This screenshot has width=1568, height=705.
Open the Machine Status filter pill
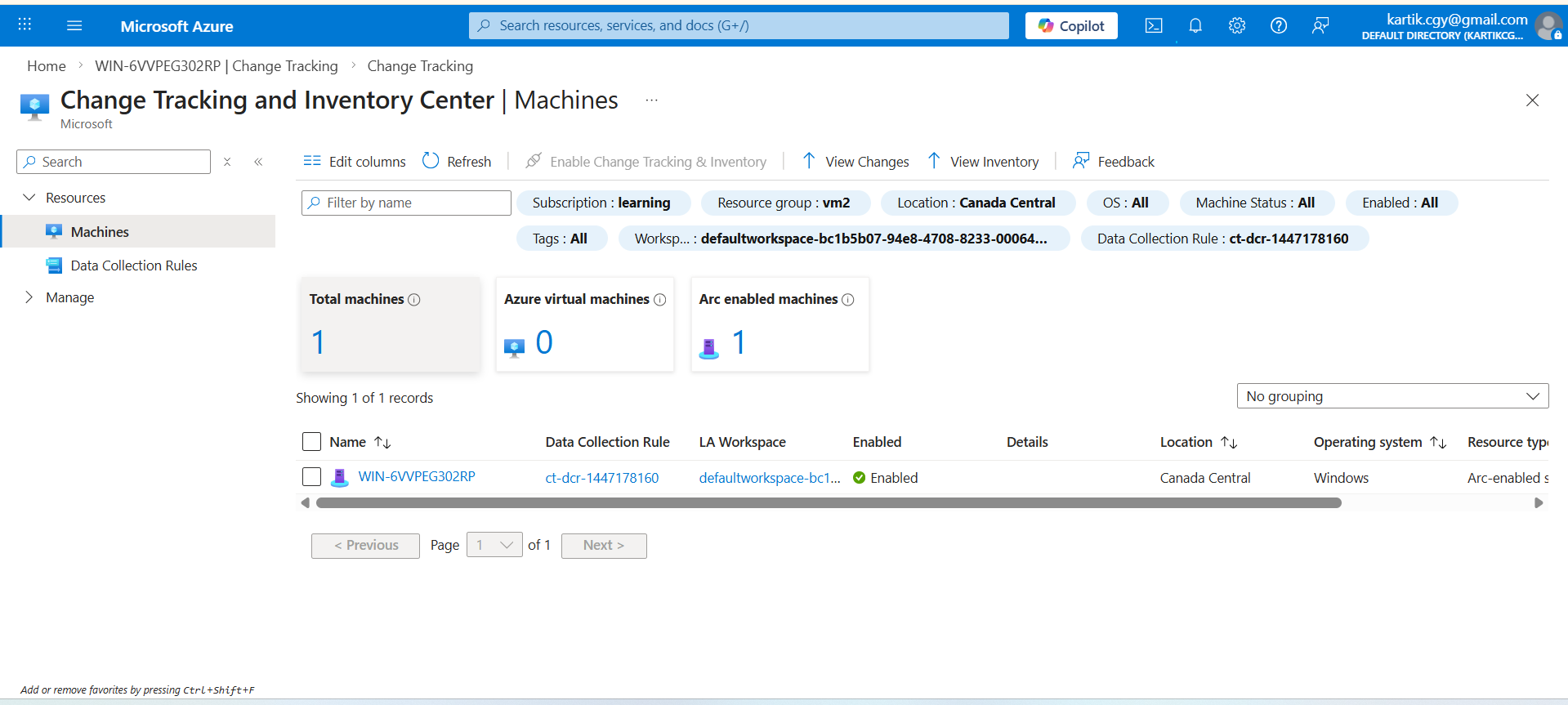pyautogui.click(x=1256, y=203)
